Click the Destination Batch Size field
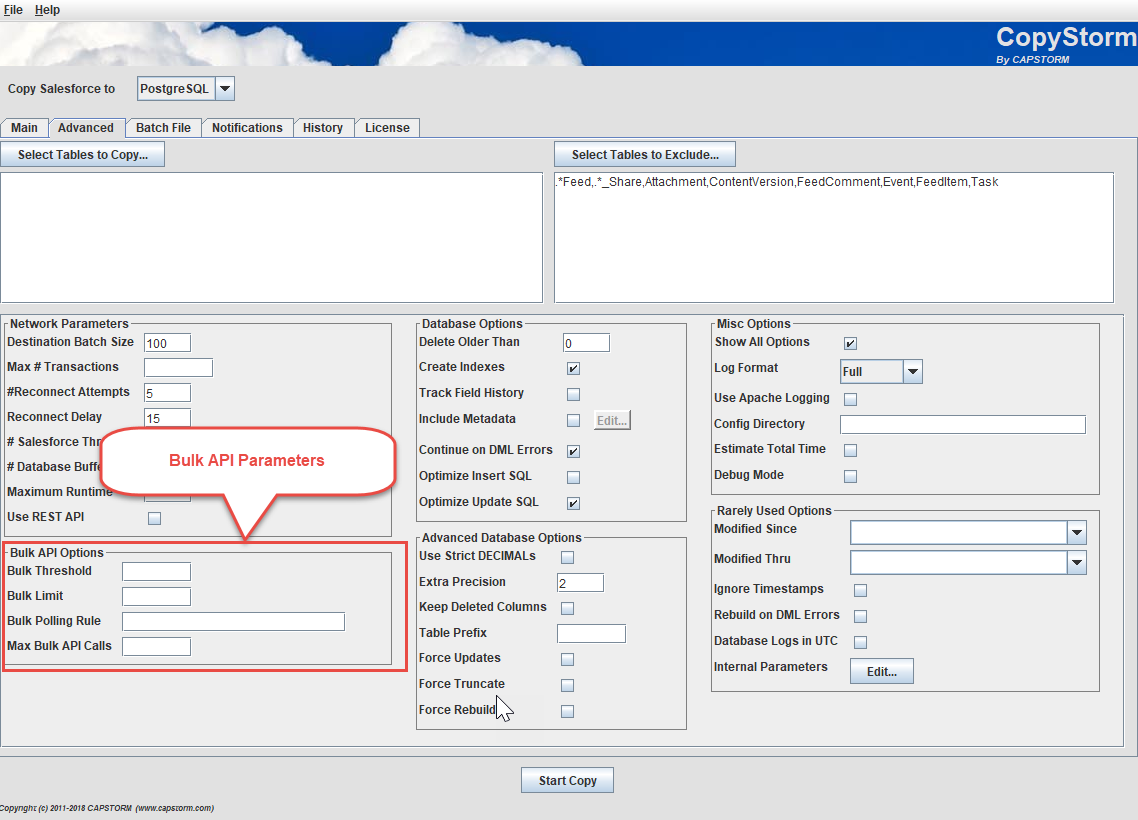This screenshot has height=820, width=1138. point(168,343)
